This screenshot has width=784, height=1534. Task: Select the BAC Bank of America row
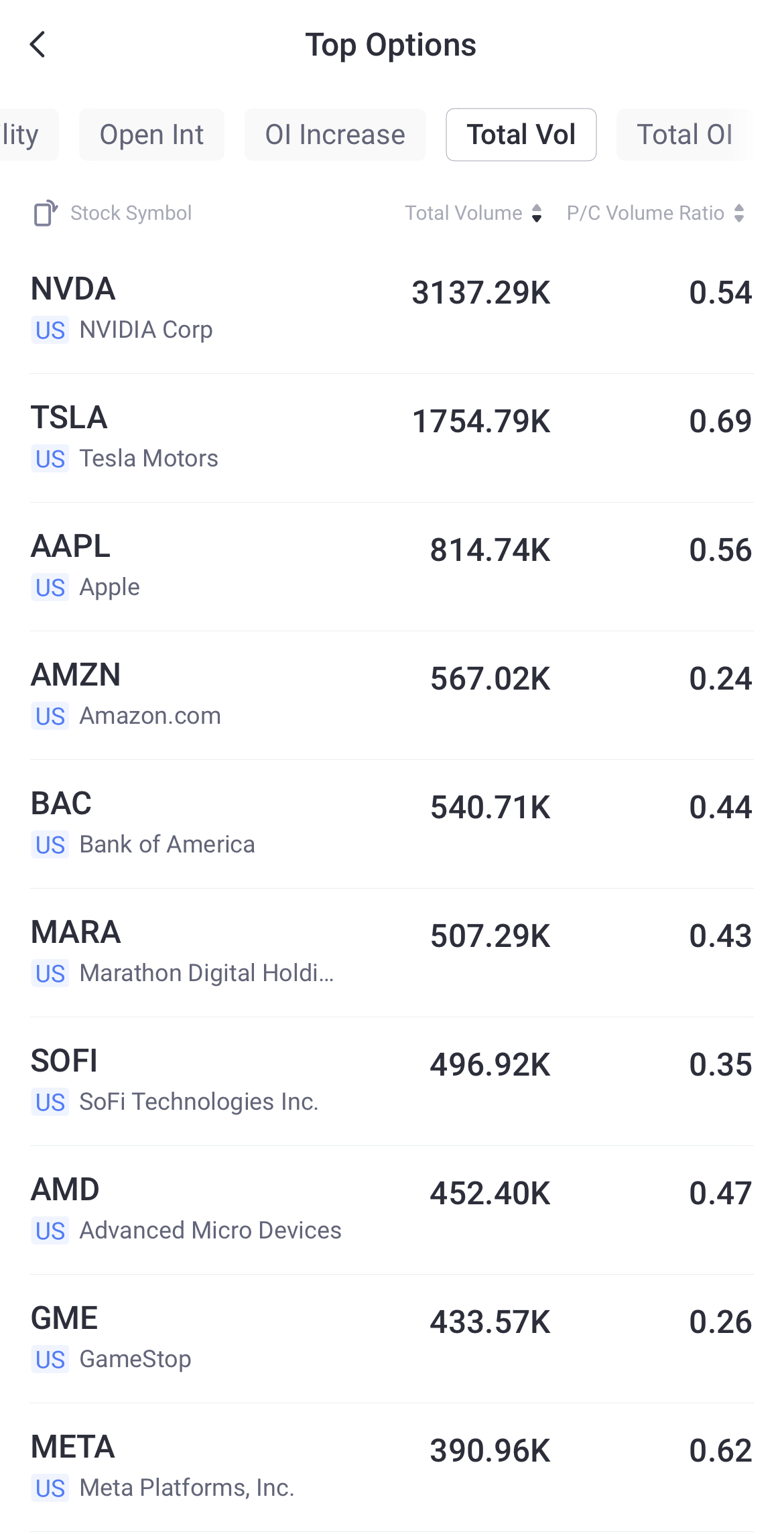pyautogui.click(x=391, y=824)
